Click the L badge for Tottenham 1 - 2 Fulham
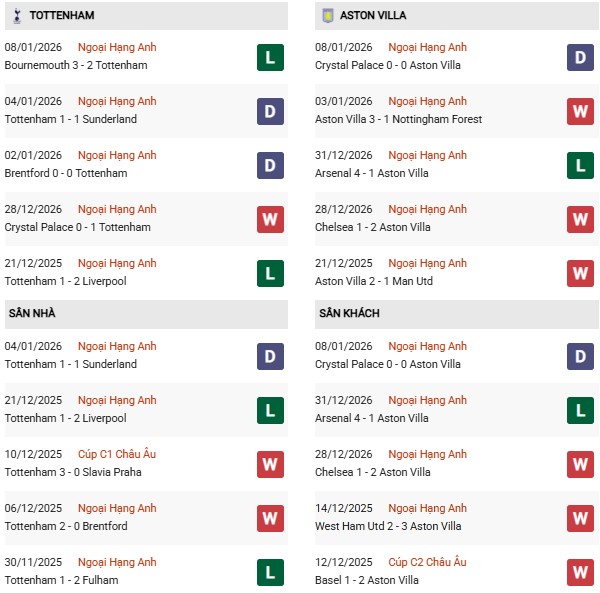This screenshot has height=593, width=600. pos(270,572)
